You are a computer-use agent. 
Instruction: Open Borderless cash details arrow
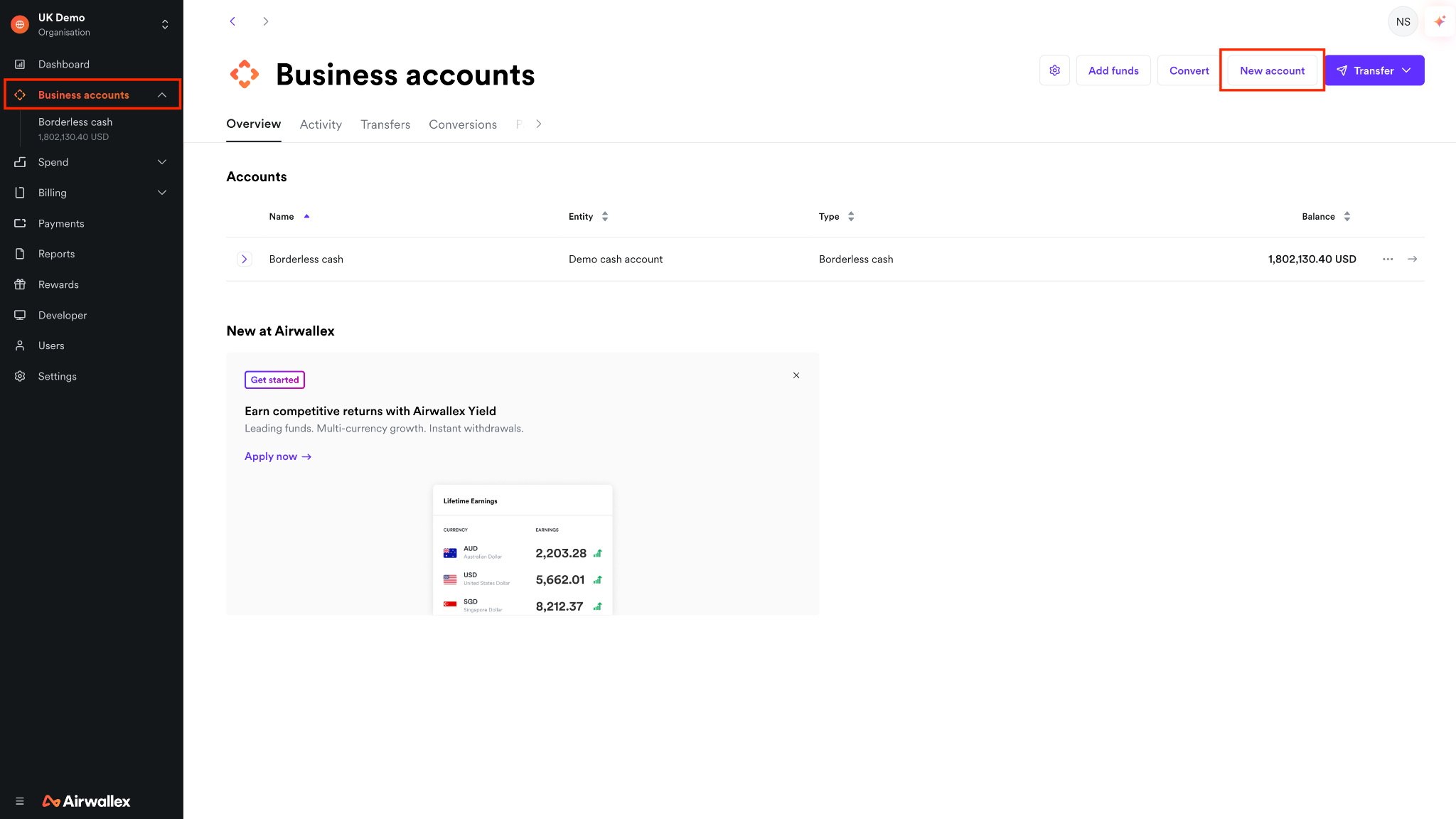(1413, 259)
